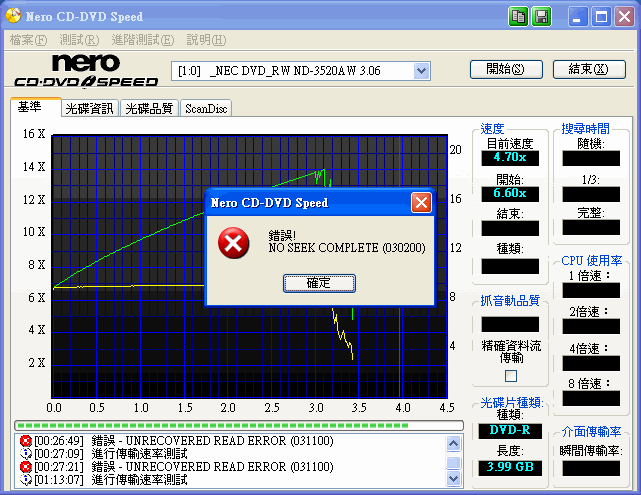
Task: Switch to the 光碟資訊 tab
Action: 90,108
